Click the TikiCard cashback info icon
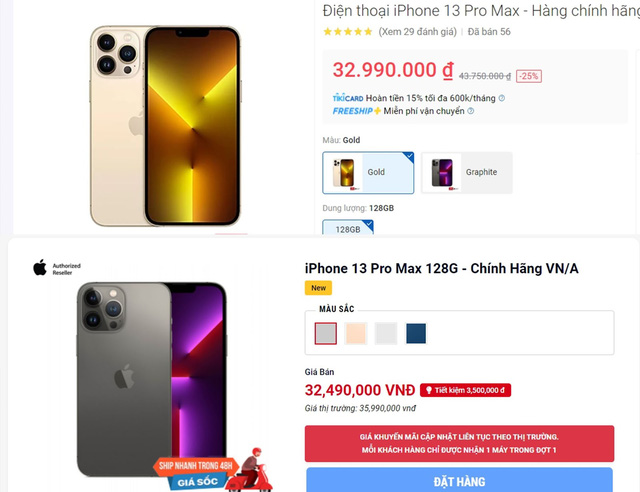Screen dimensions: 640x492 pos(502,98)
